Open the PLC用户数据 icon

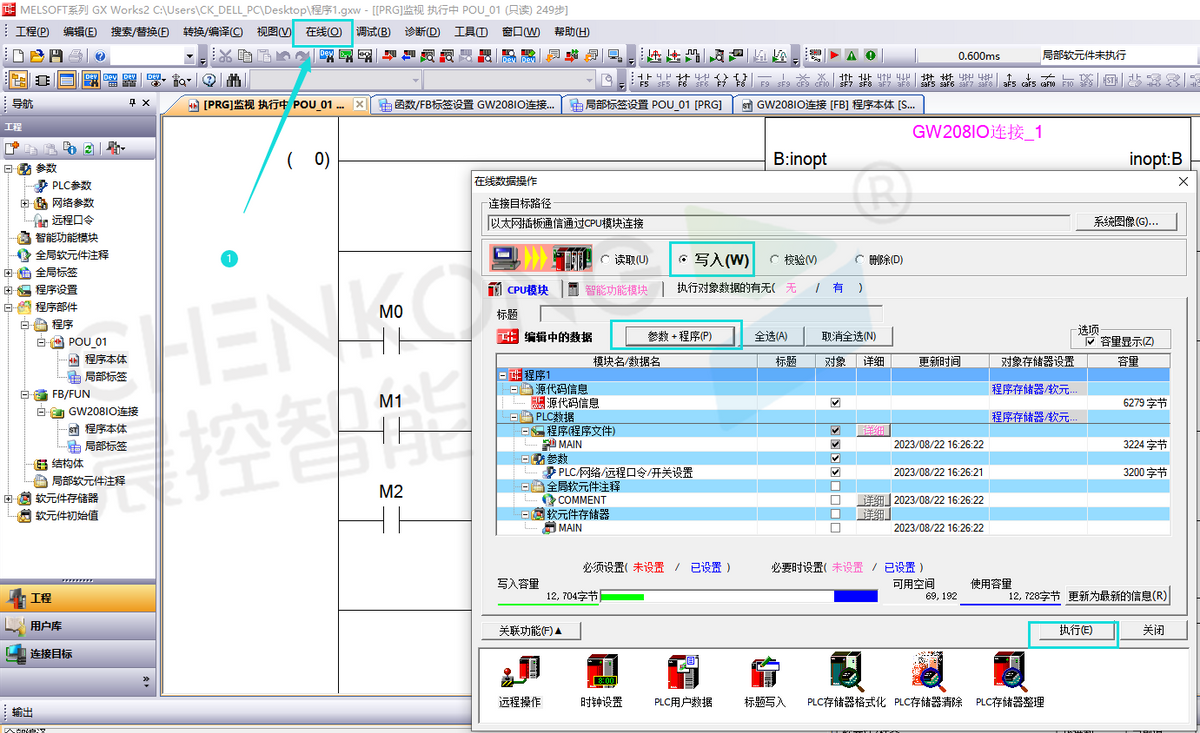pos(683,673)
